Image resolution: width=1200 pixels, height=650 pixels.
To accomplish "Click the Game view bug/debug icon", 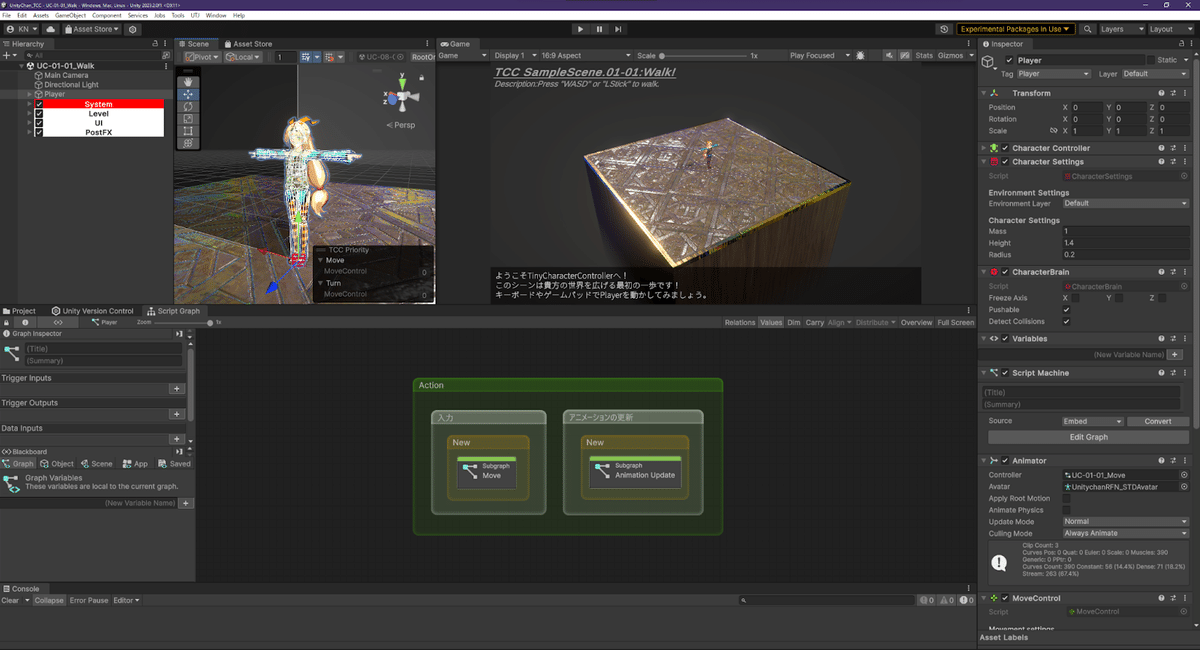I will click(861, 56).
